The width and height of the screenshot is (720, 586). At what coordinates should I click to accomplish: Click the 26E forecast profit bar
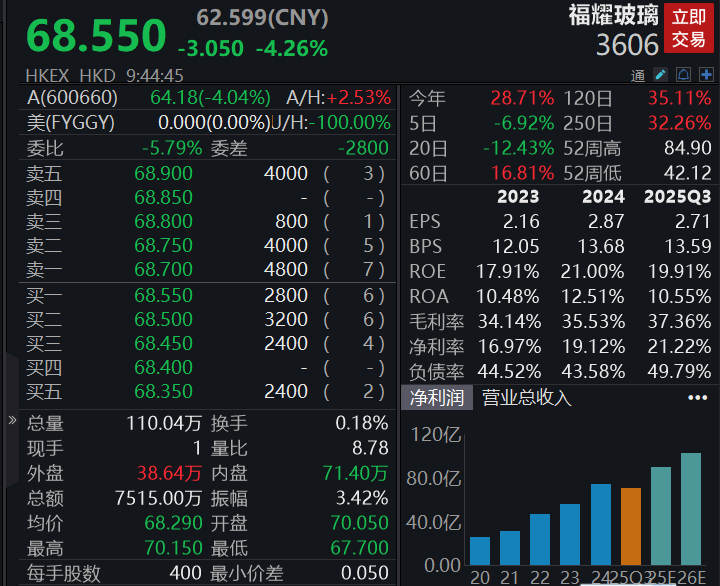(690, 509)
